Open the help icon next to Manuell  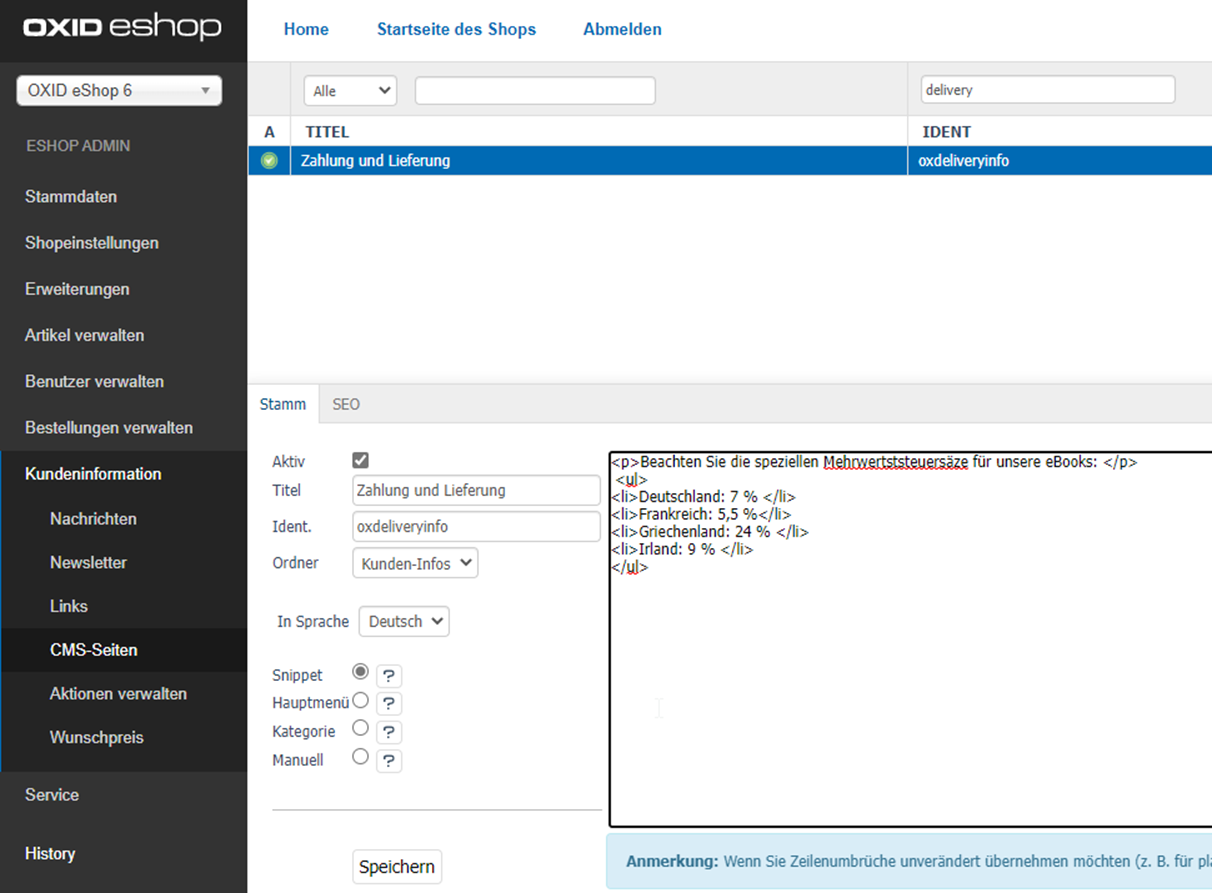pyautogui.click(x=389, y=761)
